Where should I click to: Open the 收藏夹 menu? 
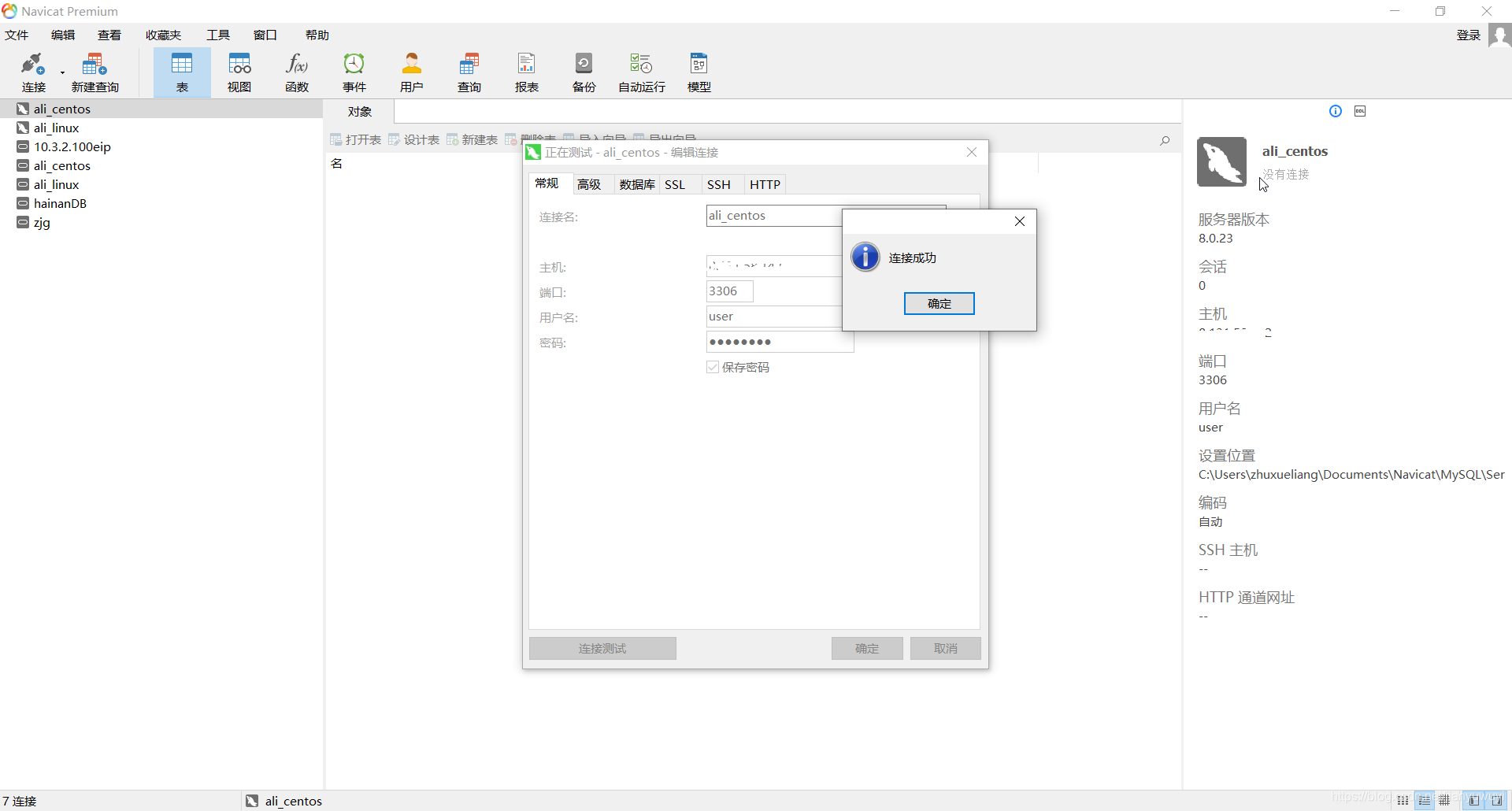point(163,35)
